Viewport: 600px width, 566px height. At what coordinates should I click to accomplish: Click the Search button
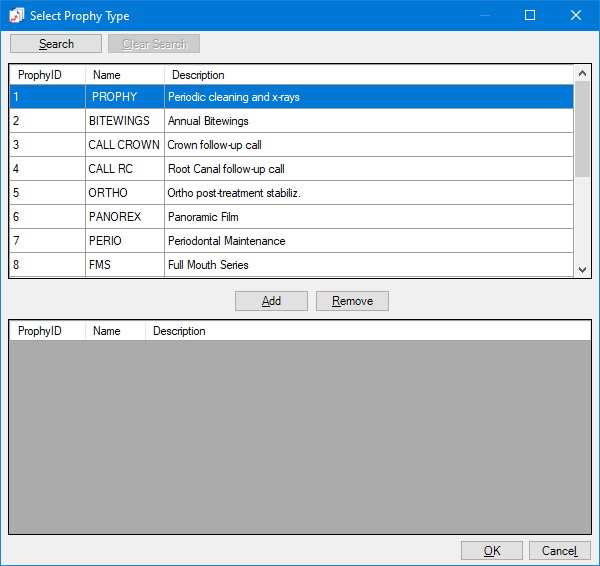(x=56, y=44)
